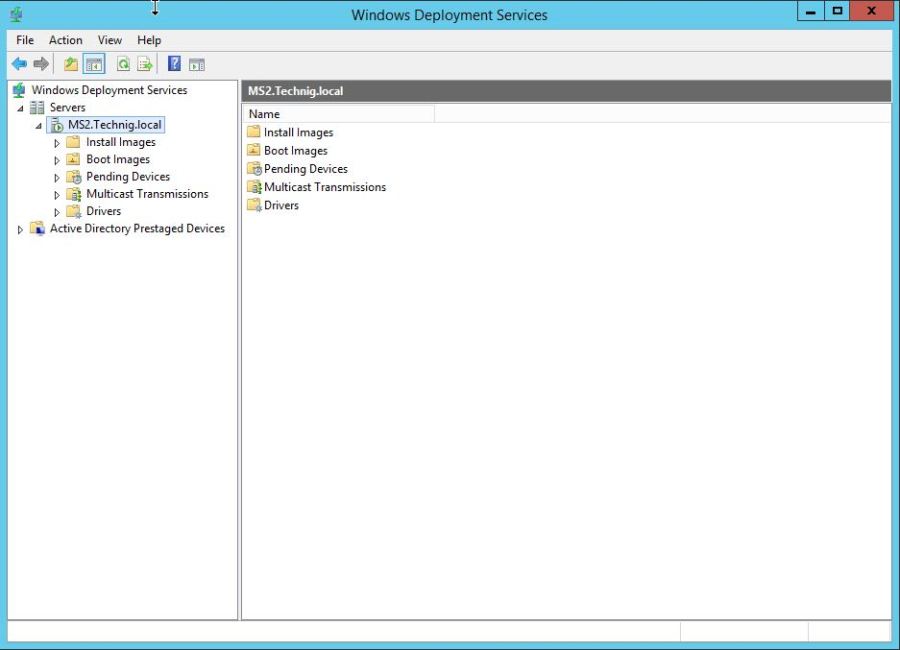Image resolution: width=900 pixels, height=650 pixels.
Task: Select Boot Images text in list pane
Action: point(296,150)
